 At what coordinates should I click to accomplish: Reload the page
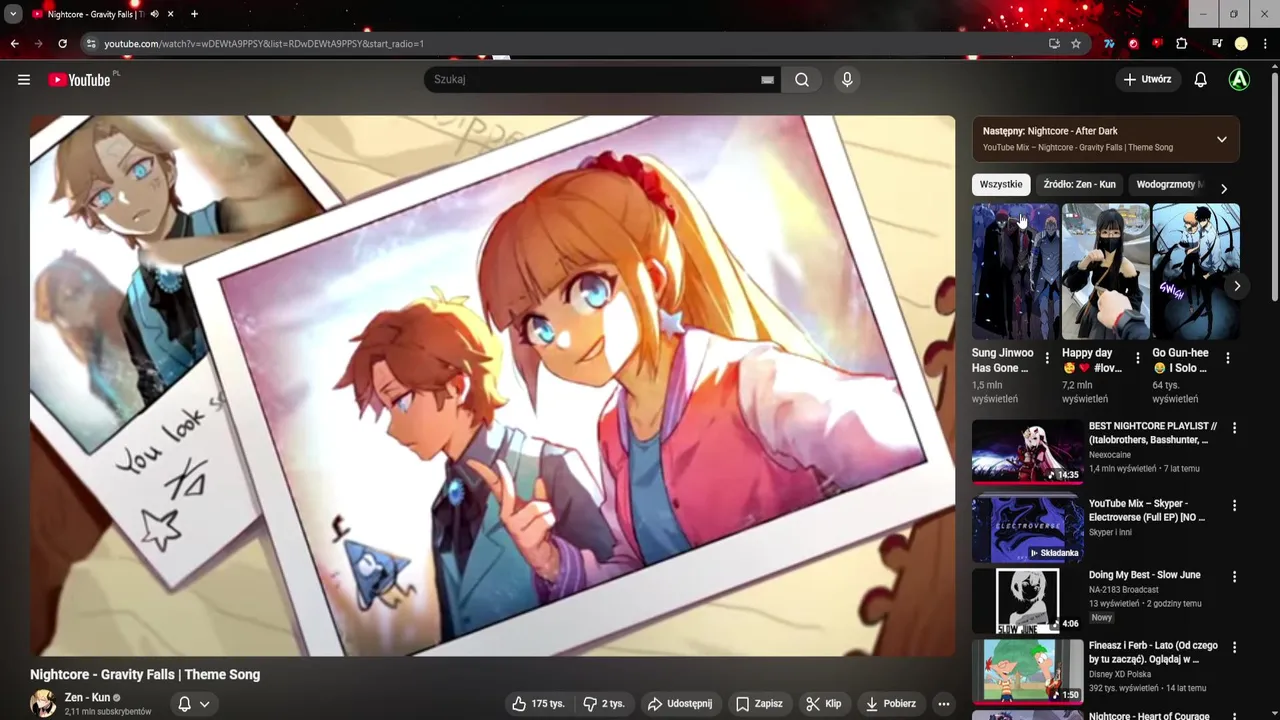coord(62,44)
